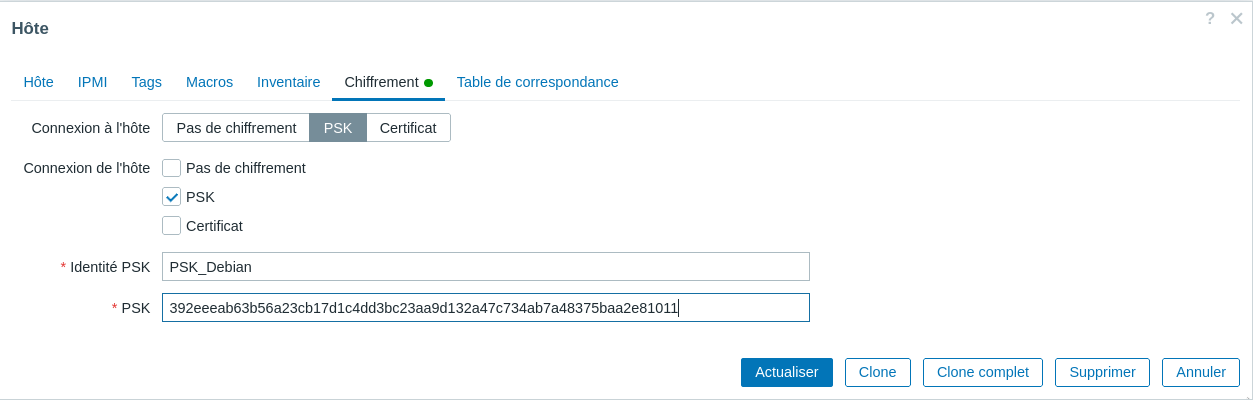Screen dimensions: 1253x400
Task: Select PSK for connexion à l'hôte
Action: [338, 128]
